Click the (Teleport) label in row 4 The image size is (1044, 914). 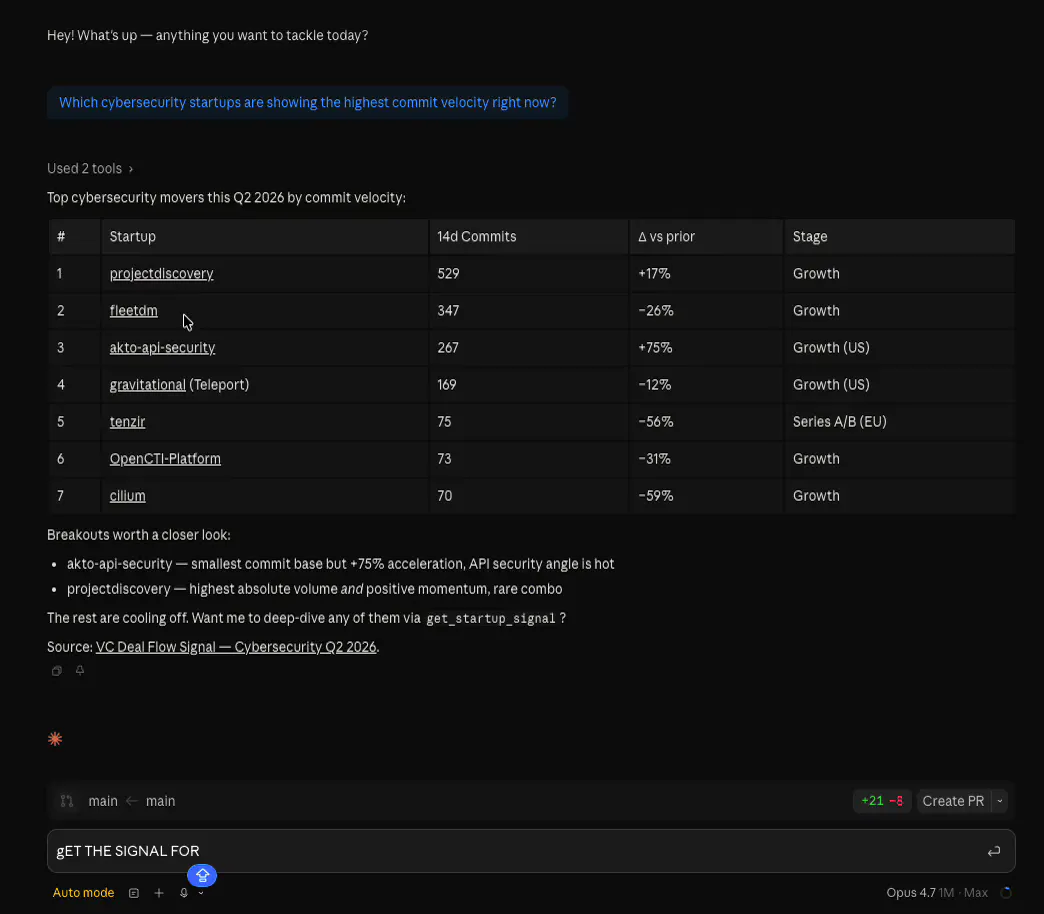(219, 385)
